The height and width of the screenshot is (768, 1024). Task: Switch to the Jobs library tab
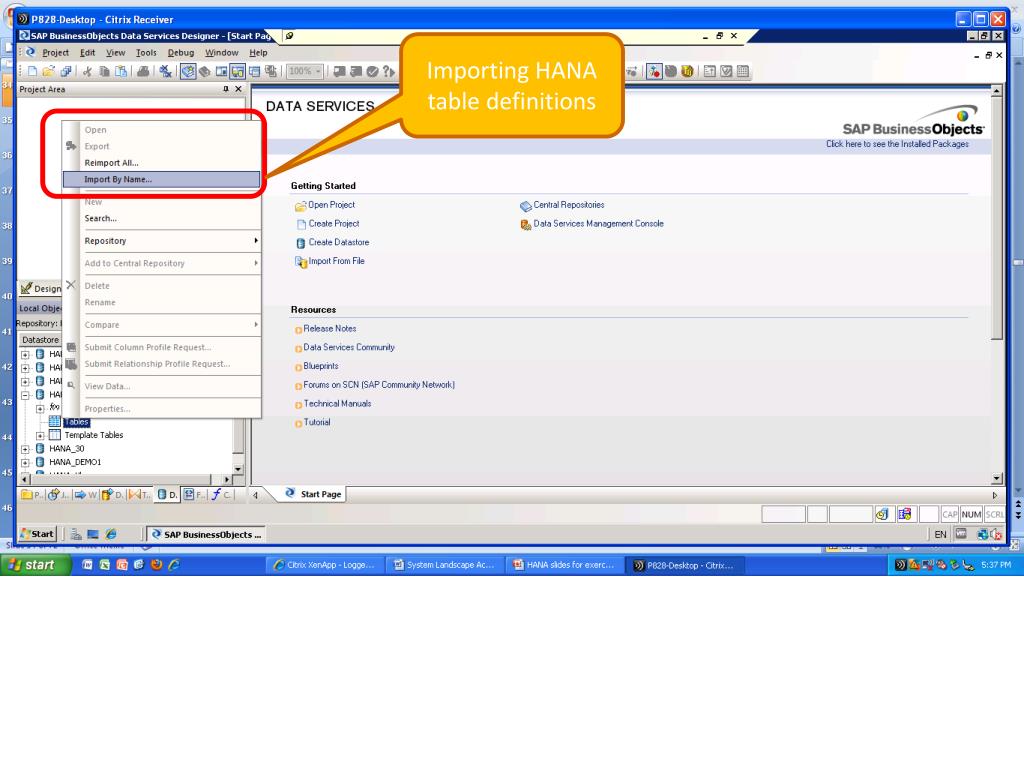59,495
